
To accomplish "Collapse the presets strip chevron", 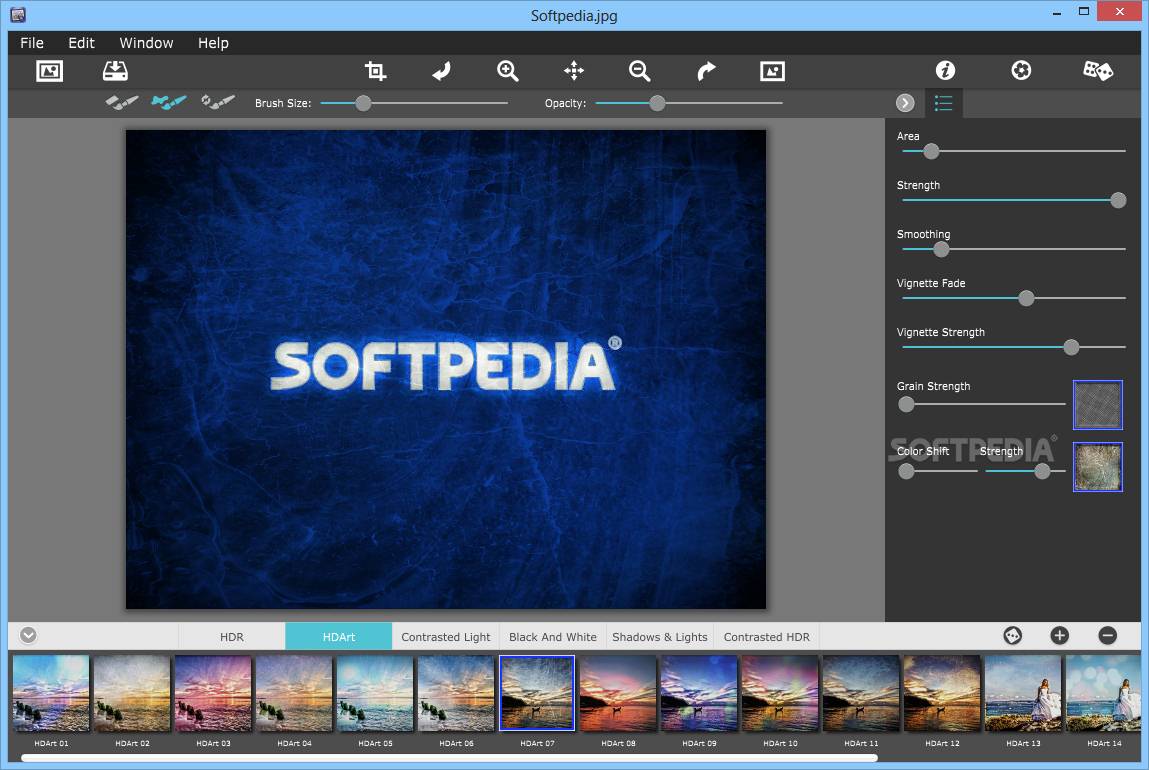I will [x=29, y=635].
